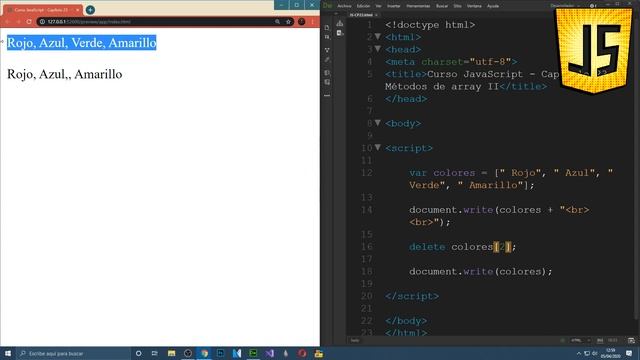Click the <!doctype html> line
The width and height of the screenshot is (640, 360).
point(430,24)
